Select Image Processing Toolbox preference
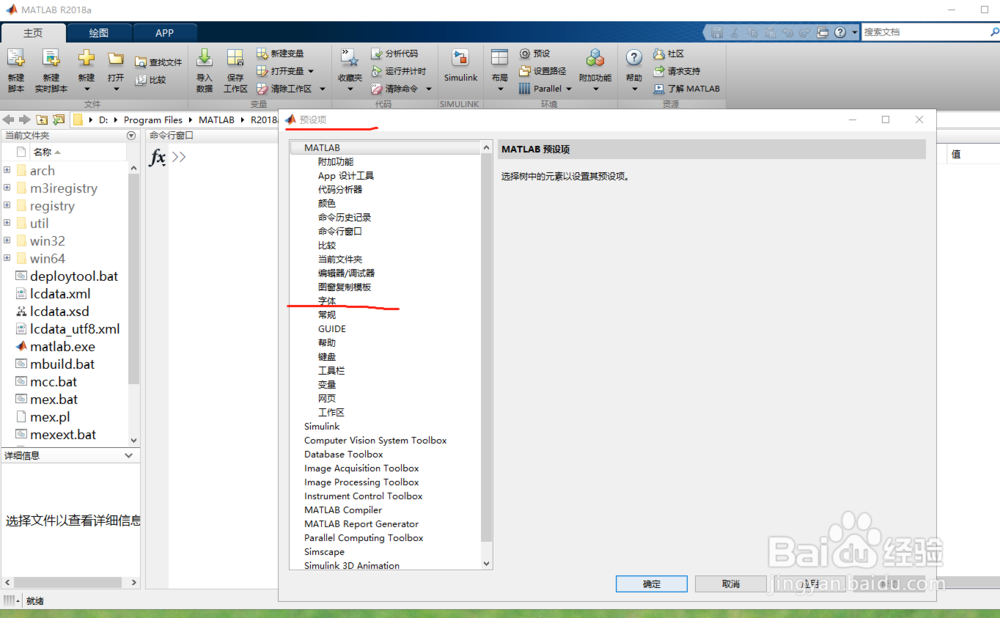The image size is (1000, 618). pos(362,482)
